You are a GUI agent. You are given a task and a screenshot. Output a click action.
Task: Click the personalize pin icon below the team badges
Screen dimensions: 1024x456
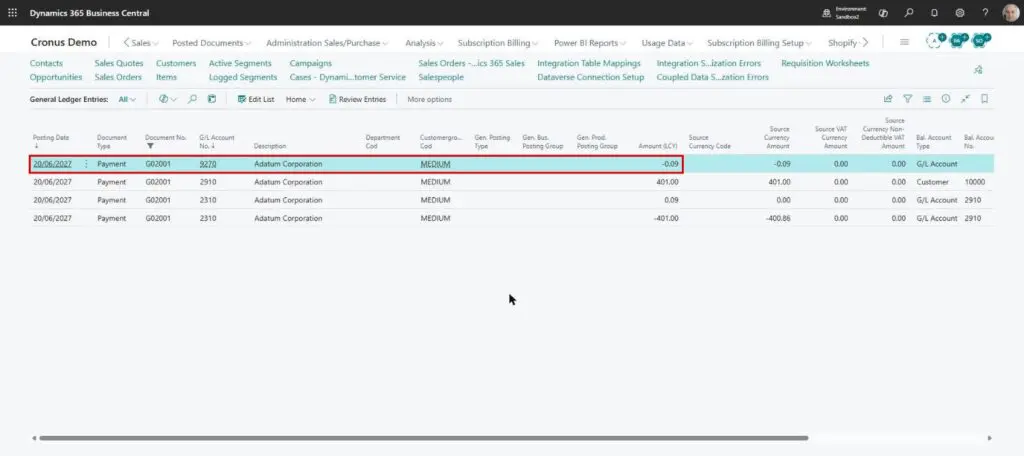pyautogui.click(x=978, y=70)
